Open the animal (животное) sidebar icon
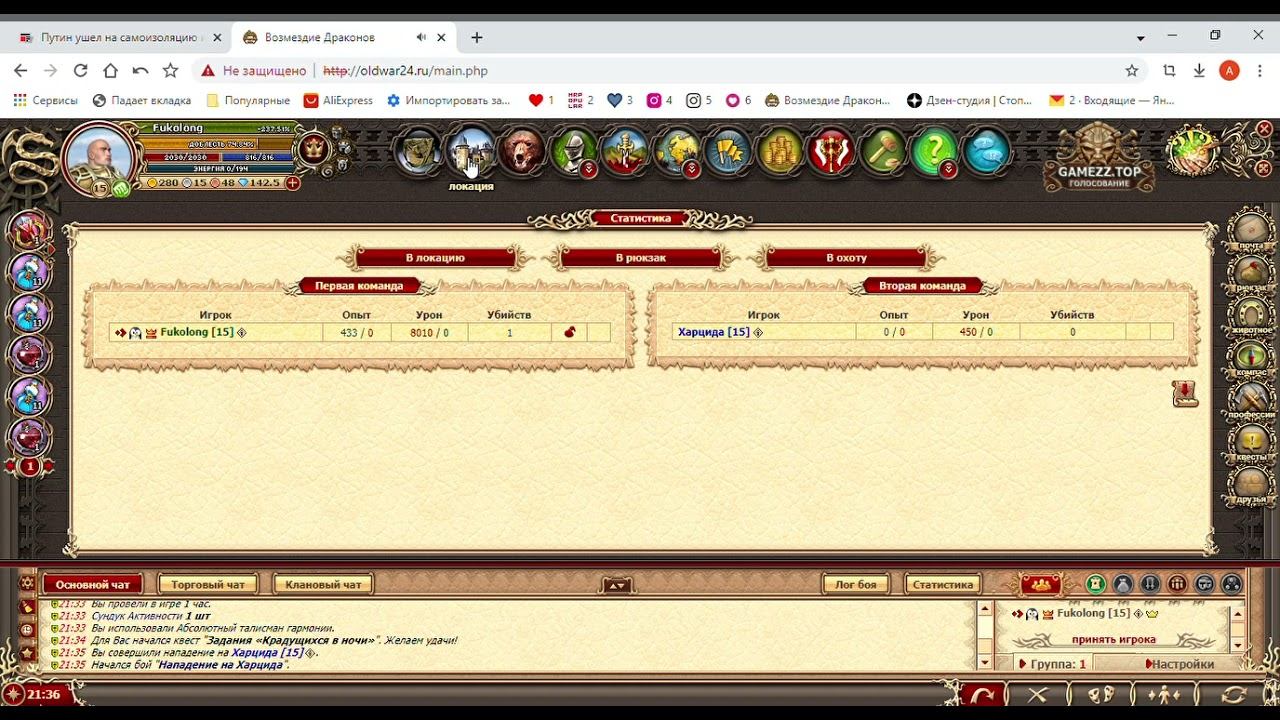This screenshot has width=1280, height=720. point(1251,315)
